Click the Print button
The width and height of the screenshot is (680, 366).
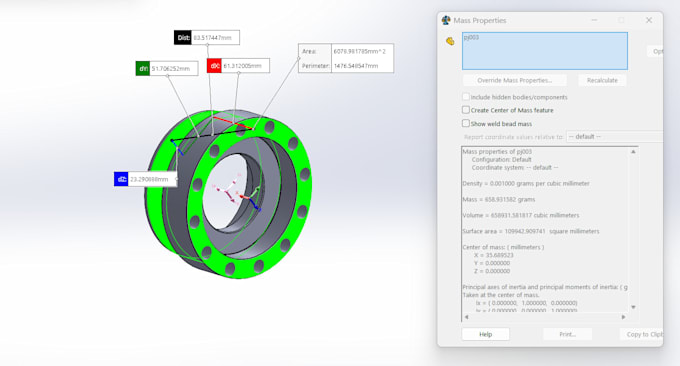click(x=568, y=334)
